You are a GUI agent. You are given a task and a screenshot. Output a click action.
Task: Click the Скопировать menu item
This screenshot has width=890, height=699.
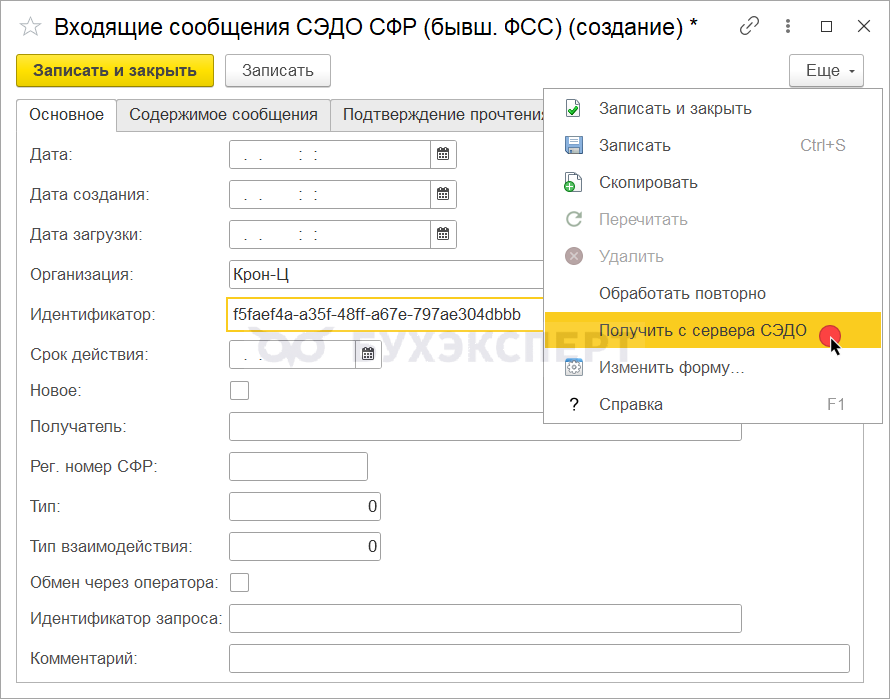point(648,183)
